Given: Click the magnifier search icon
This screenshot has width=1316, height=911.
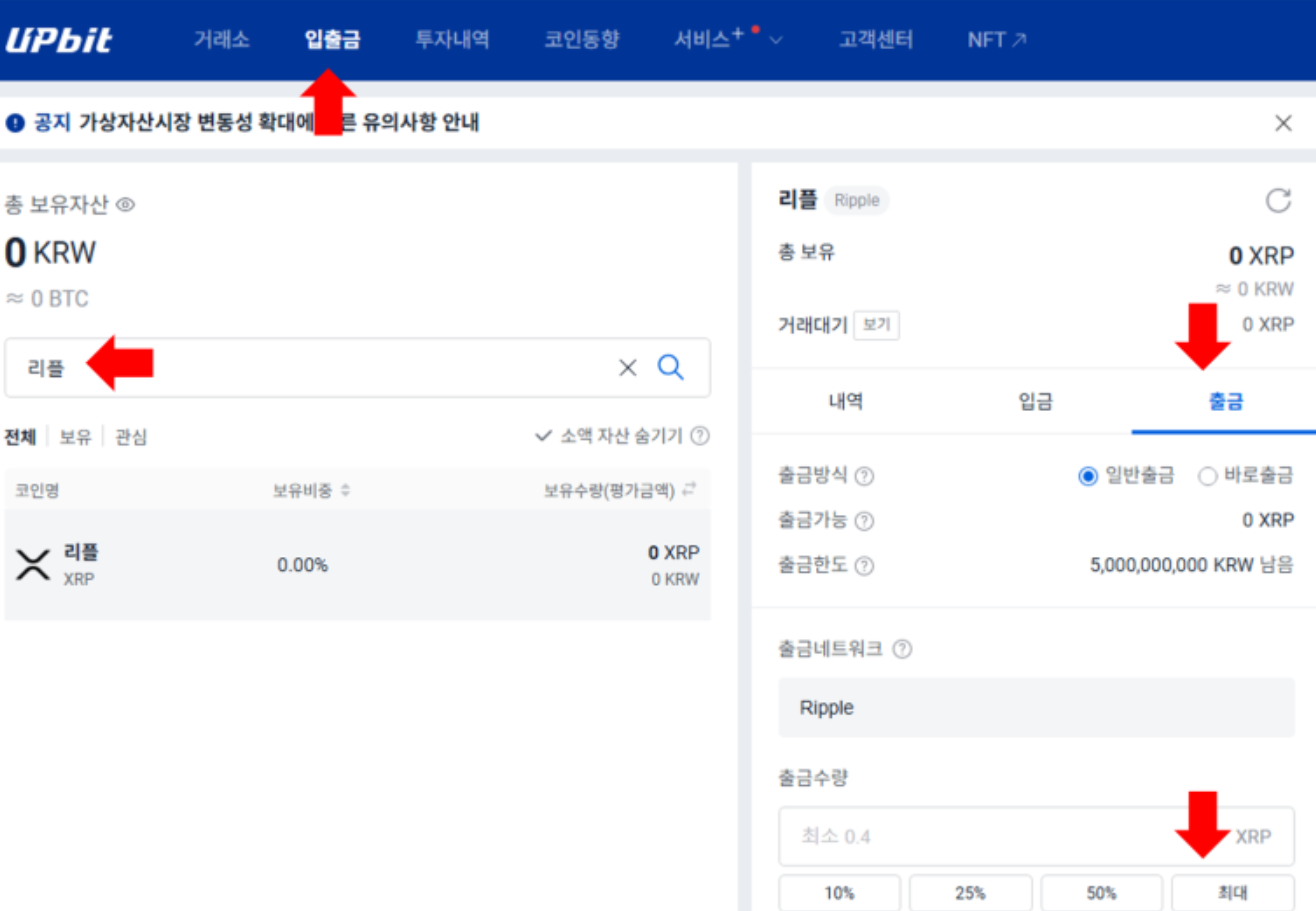Looking at the screenshot, I should (671, 368).
